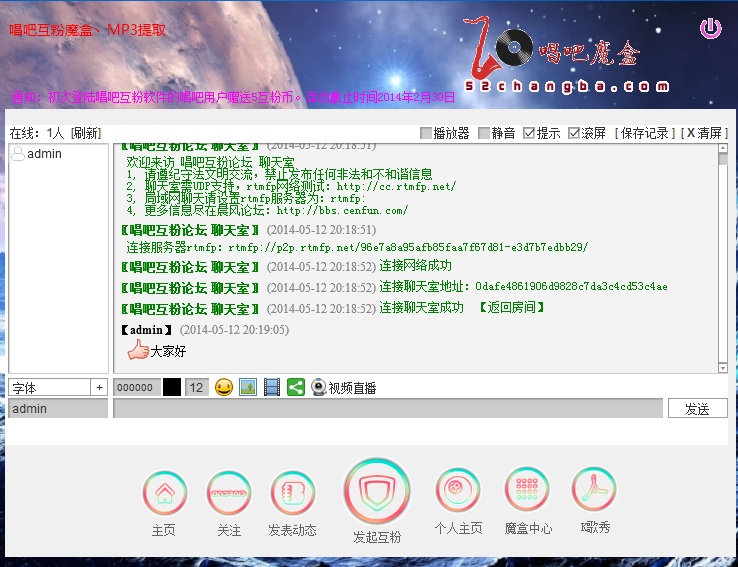Open 魔盒中心 from bottom bar
The image size is (738, 567).
[527, 491]
